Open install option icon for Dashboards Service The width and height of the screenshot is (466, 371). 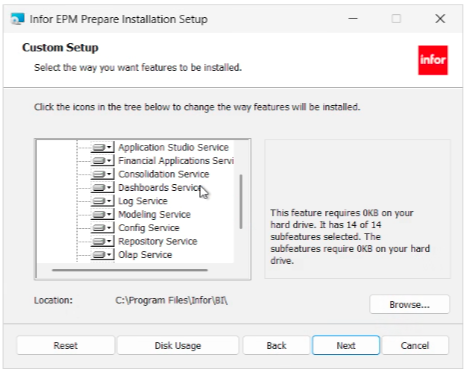point(102,188)
